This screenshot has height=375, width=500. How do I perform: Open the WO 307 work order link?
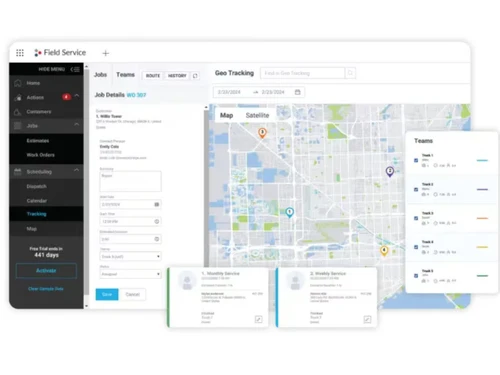pyautogui.click(x=136, y=95)
